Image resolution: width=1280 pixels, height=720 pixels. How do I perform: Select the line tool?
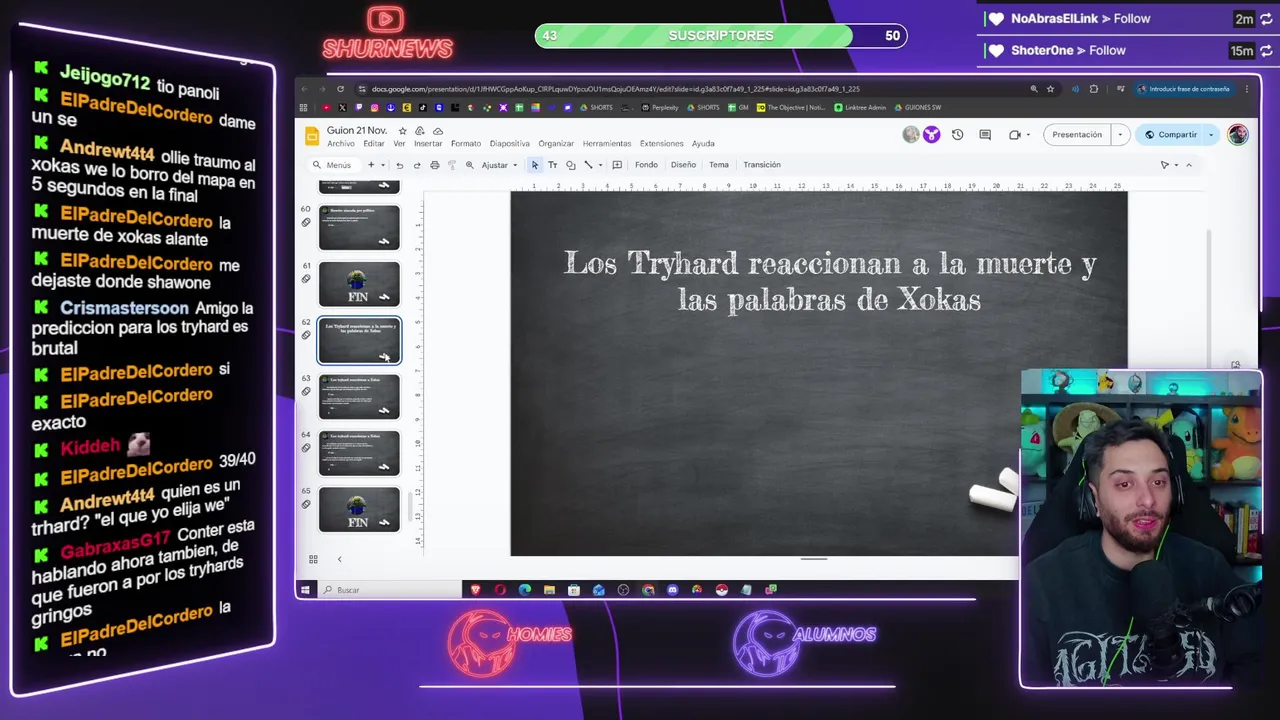588,165
